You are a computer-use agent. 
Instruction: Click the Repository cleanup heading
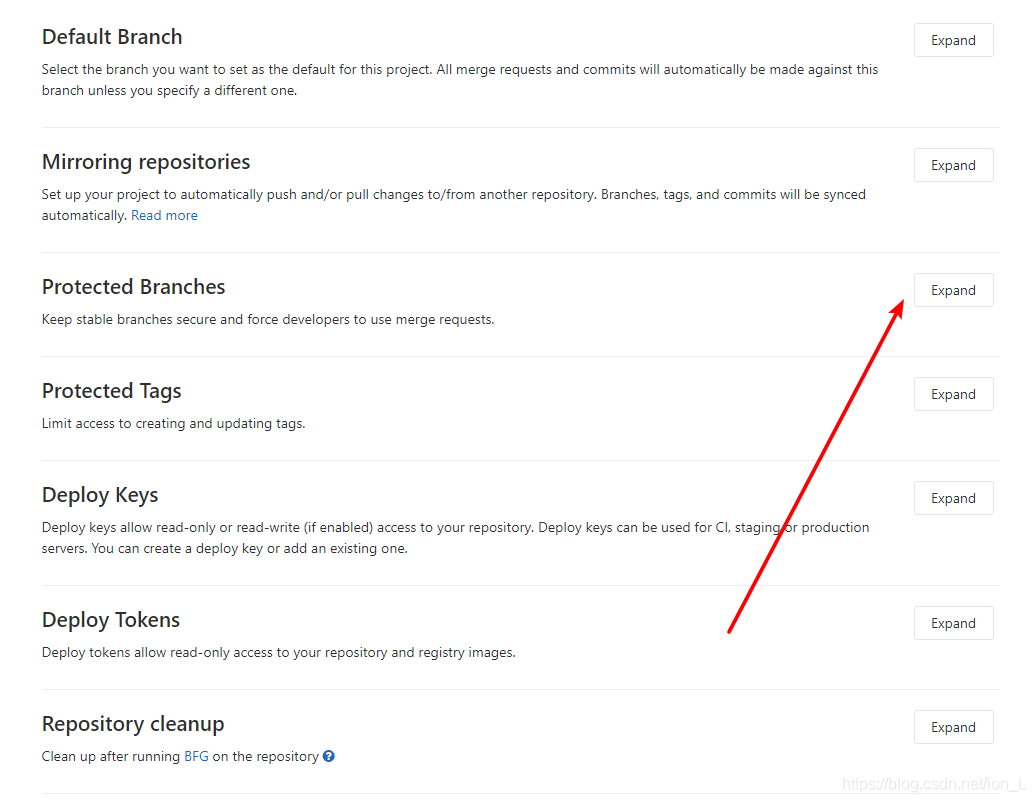133,724
